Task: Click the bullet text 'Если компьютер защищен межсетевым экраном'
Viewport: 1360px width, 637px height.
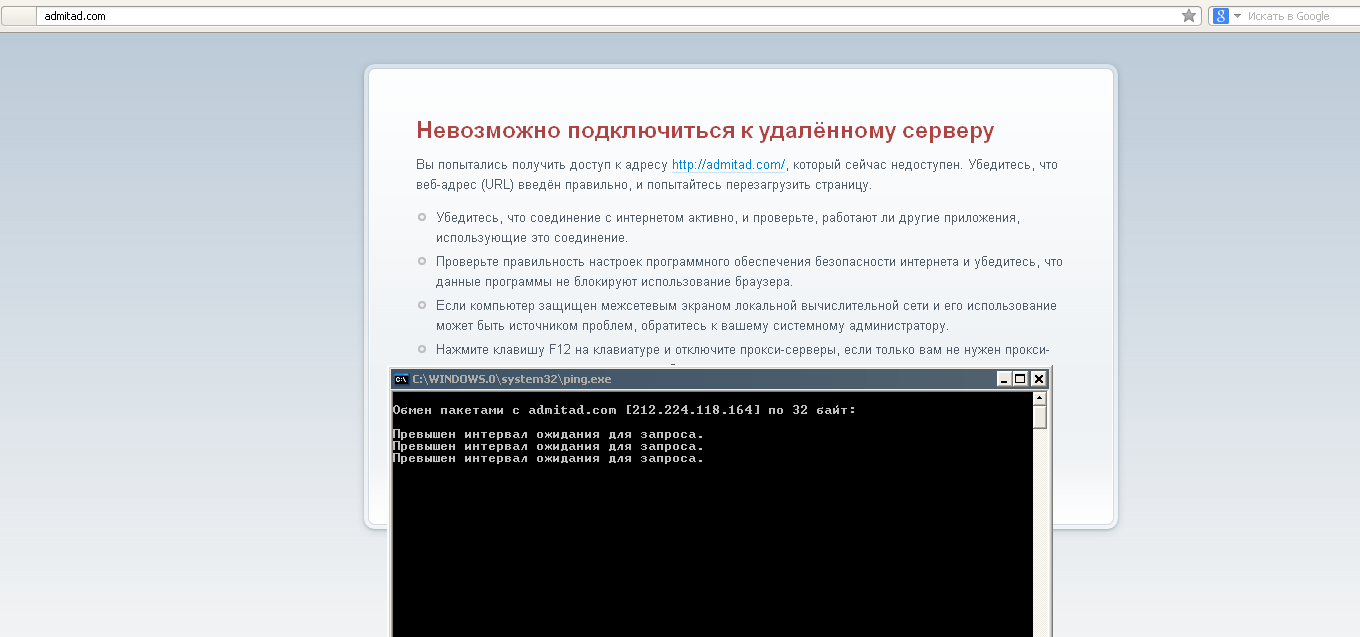Action: 746,316
